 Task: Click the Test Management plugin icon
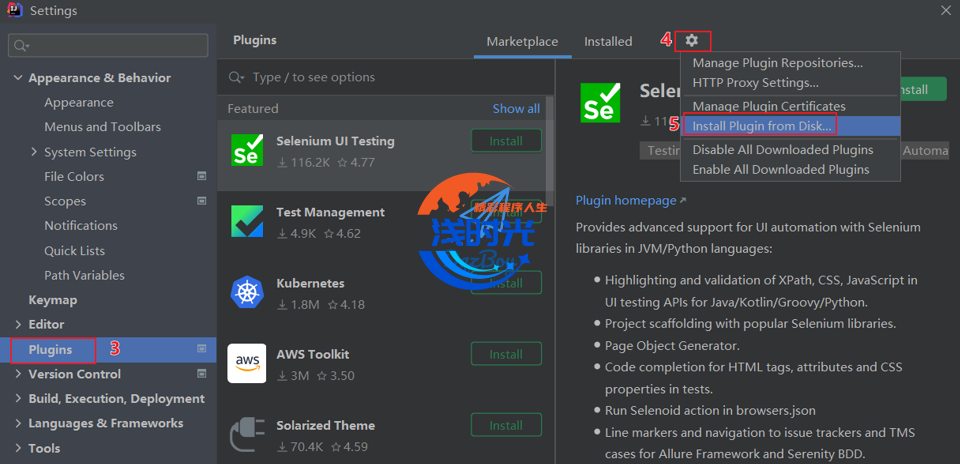(247, 221)
